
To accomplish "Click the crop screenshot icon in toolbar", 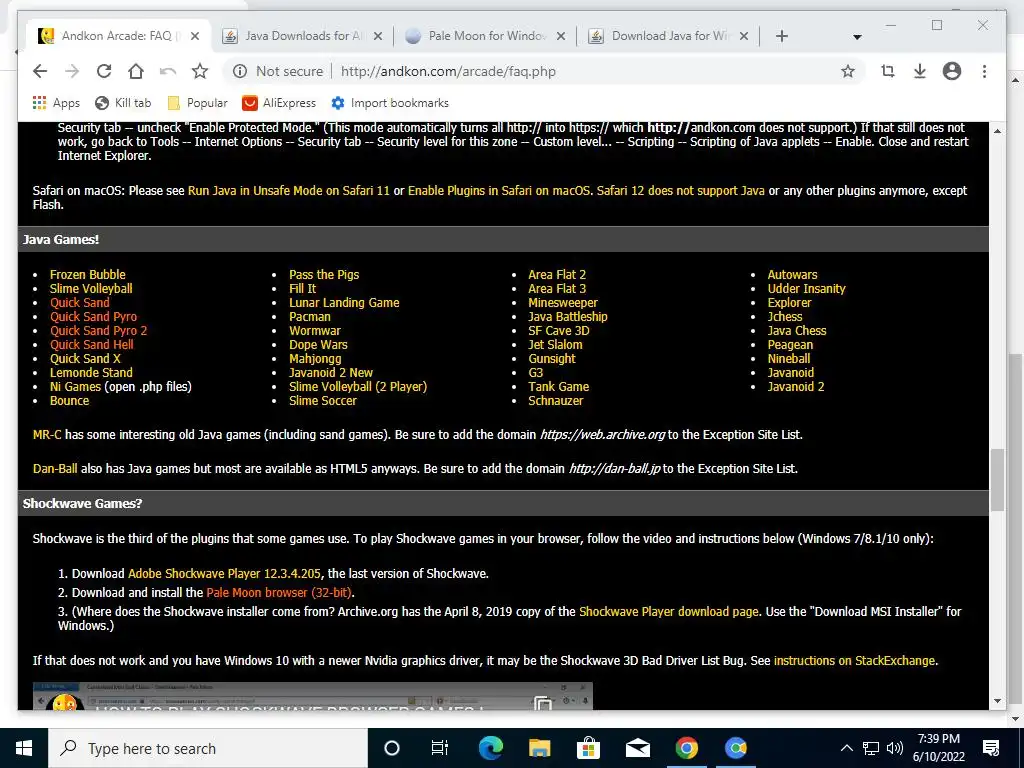I will tap(888, 71).
